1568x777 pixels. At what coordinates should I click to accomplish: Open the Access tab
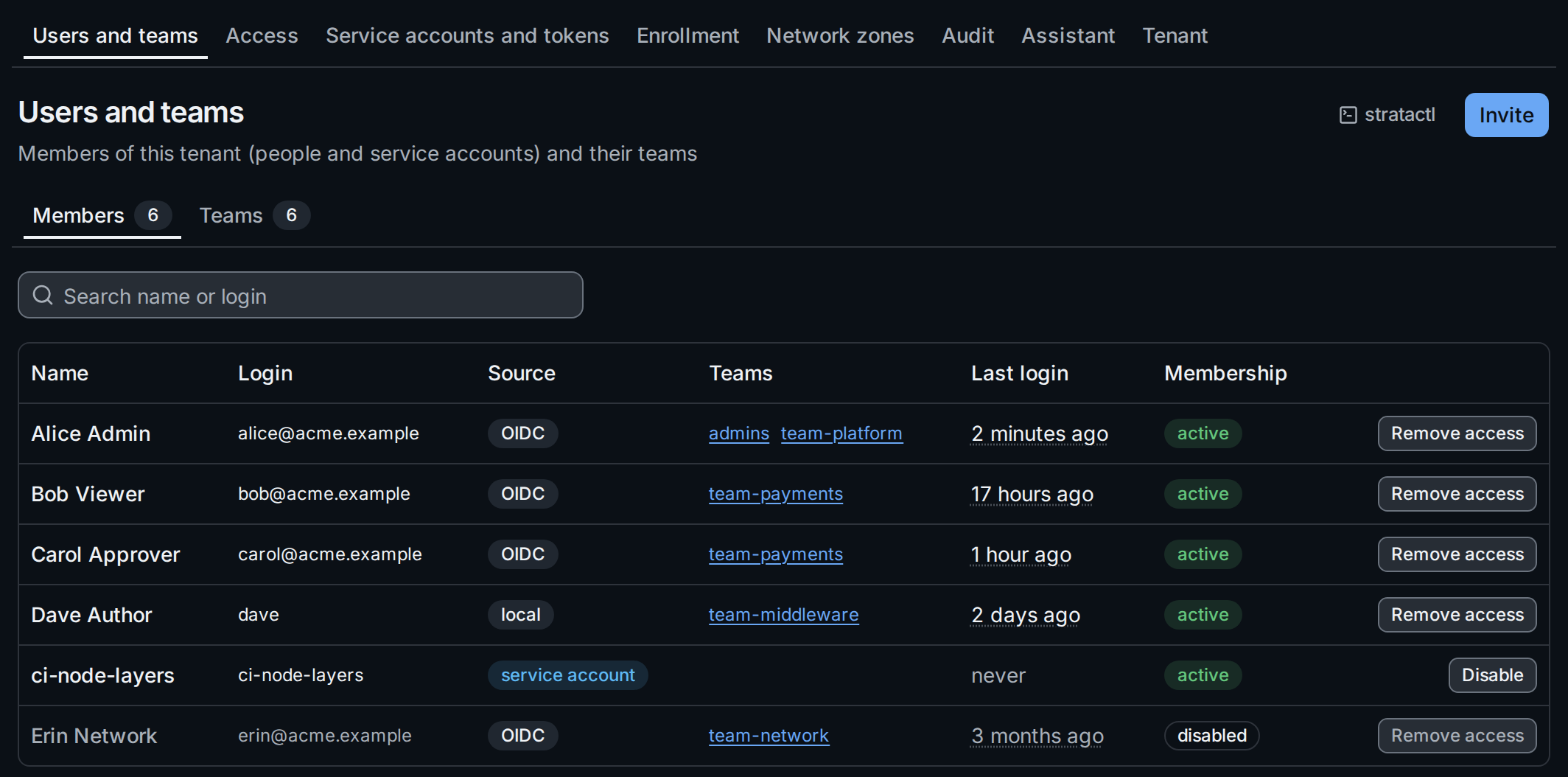(262, 35)
